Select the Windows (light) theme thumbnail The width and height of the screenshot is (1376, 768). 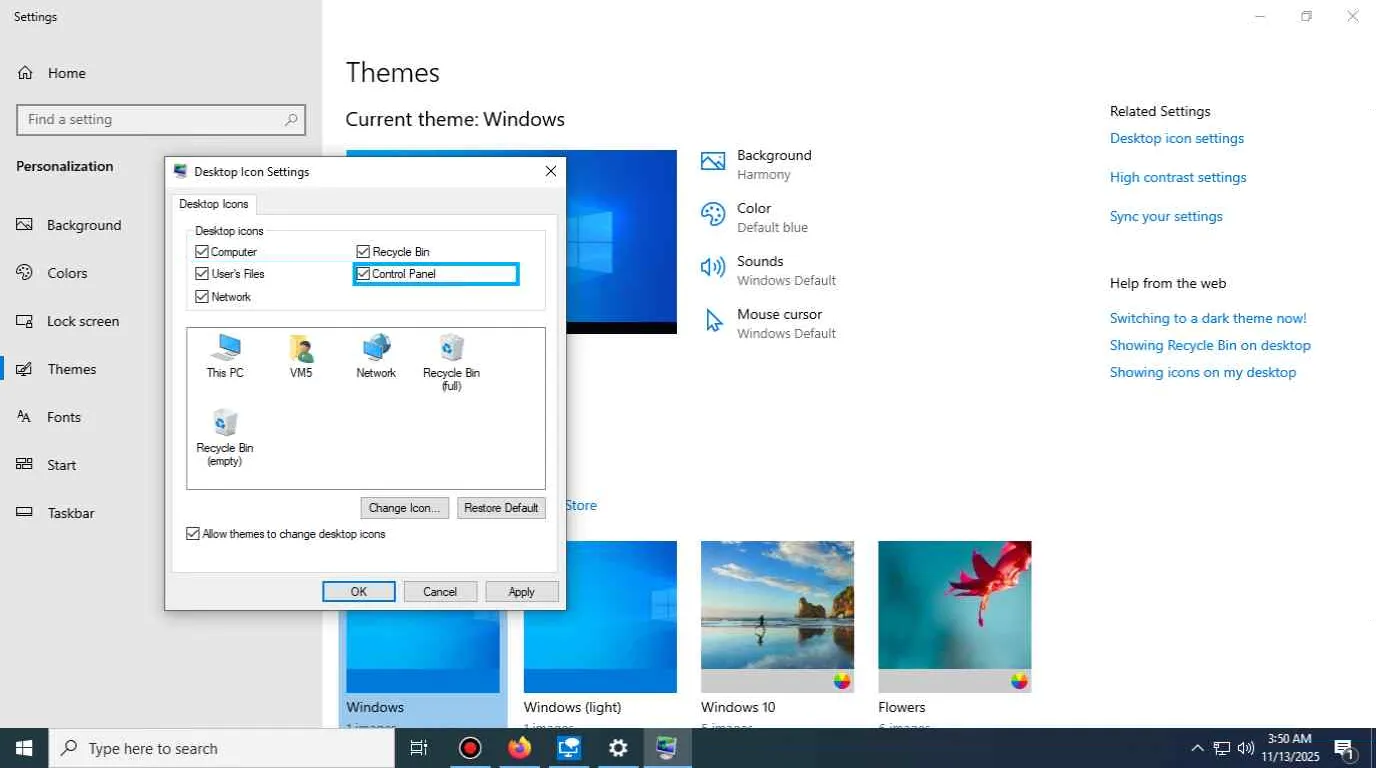(x=600, y=617)
